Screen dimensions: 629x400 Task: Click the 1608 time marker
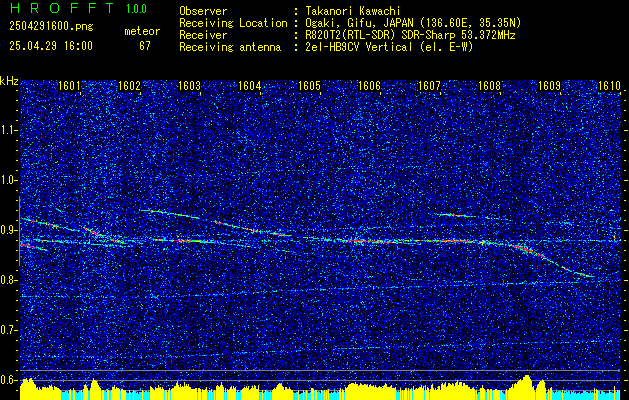pos(489,85)
